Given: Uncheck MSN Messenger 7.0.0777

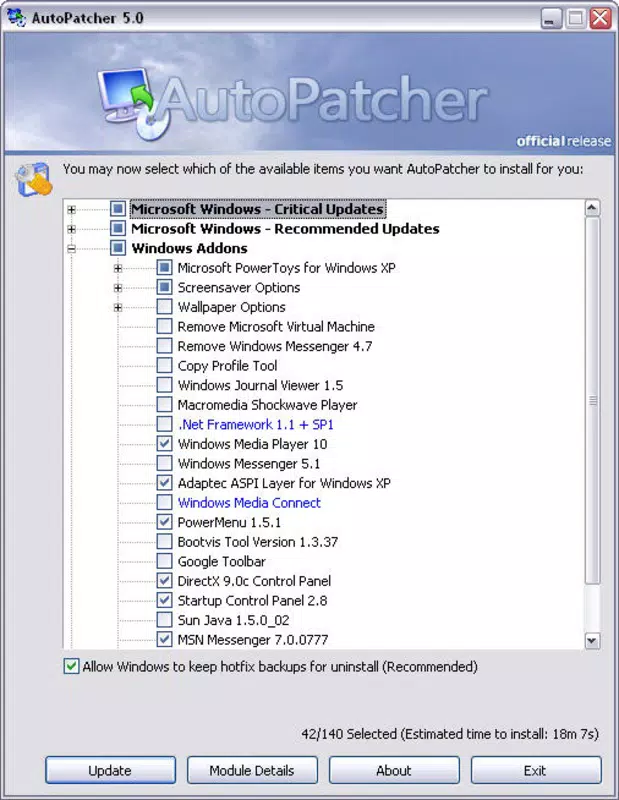Looking at the screenshot, I should (x=164, y=639).
